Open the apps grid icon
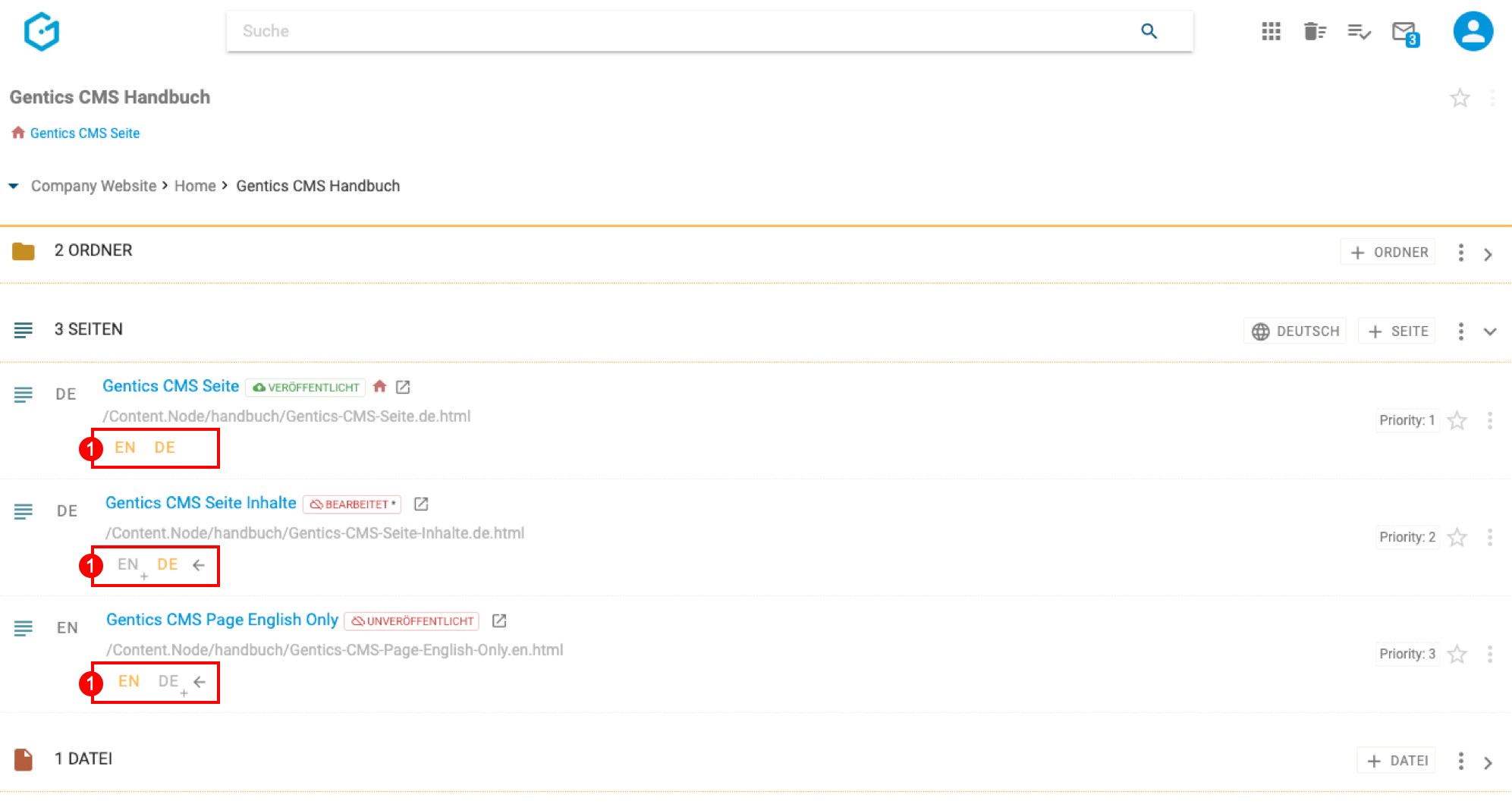The height and width of the screenshot is (804, 1512). pos(1272,31)
